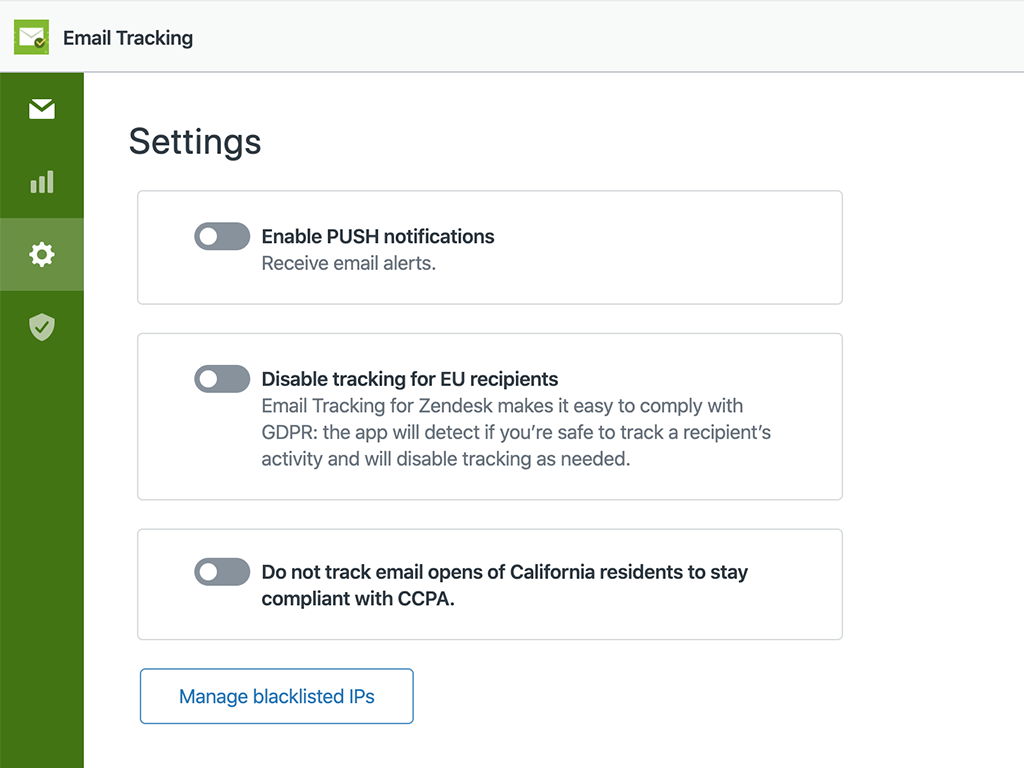
Task: Open the shield checkmark sidebar section
Action: coord(42,327)
